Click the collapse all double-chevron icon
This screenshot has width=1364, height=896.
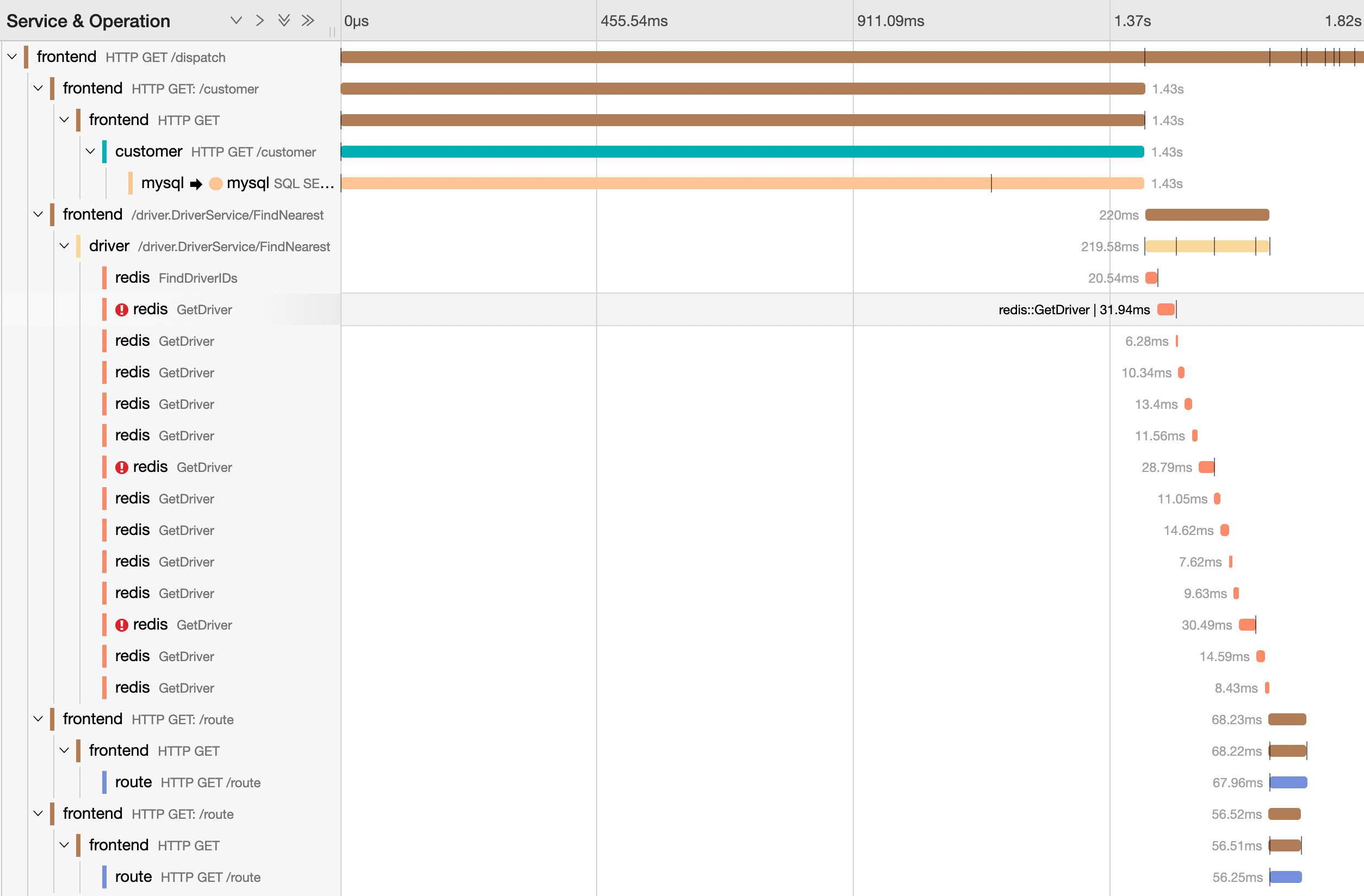pyautogui.click(x=308, y=21)
